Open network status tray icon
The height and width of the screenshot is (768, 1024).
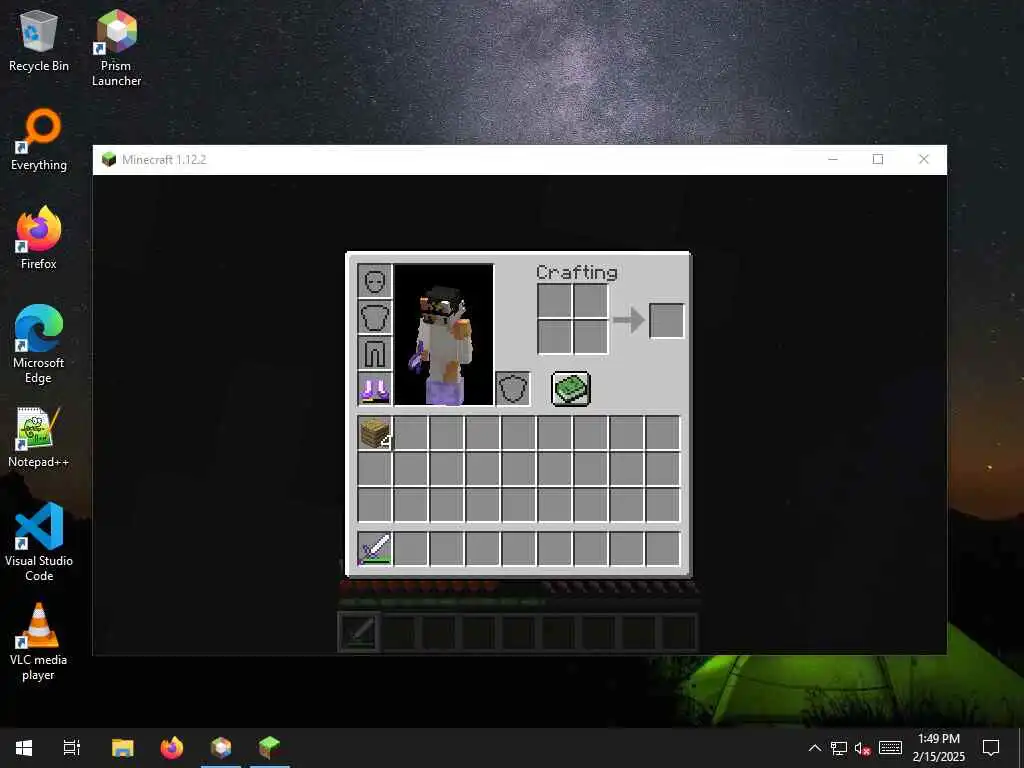click(839, 748)
